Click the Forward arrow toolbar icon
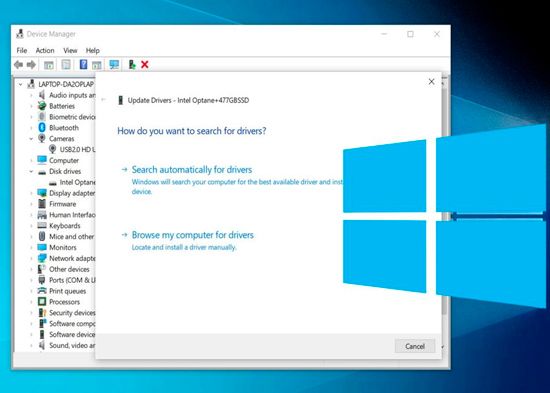Viewport: 550px width, 393px height. [31, 65]
